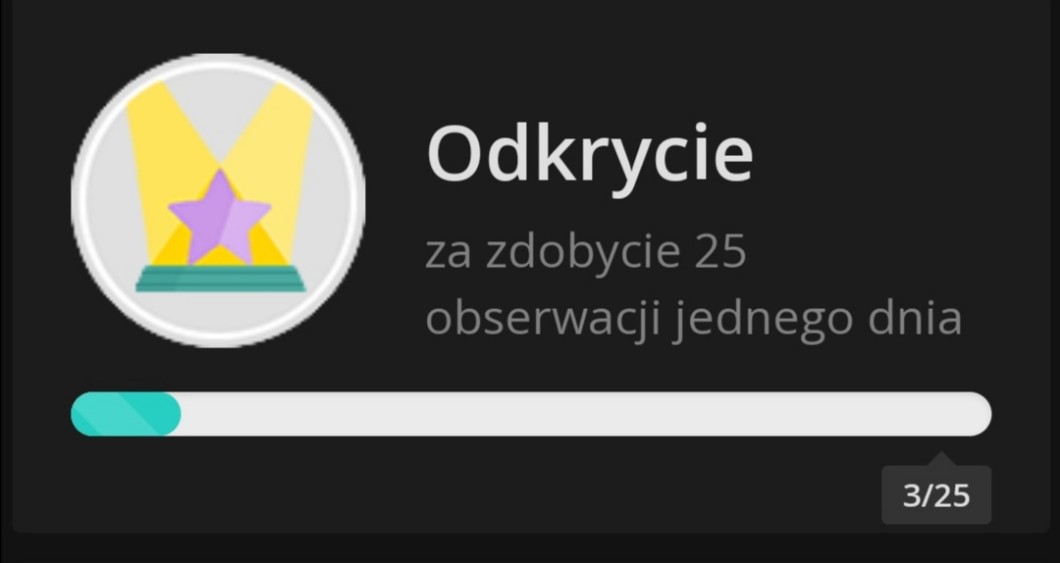The image size is (1060, 563).
Task: Click the small pointer arrow above 3/25
Action: [x=941, y=458]
